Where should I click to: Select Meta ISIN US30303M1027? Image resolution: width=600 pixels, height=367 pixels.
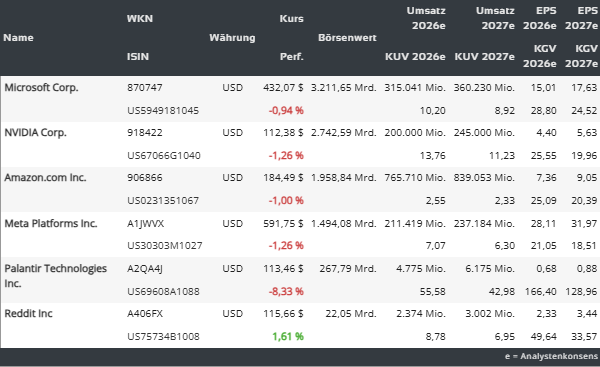click(x=165, y=246)
